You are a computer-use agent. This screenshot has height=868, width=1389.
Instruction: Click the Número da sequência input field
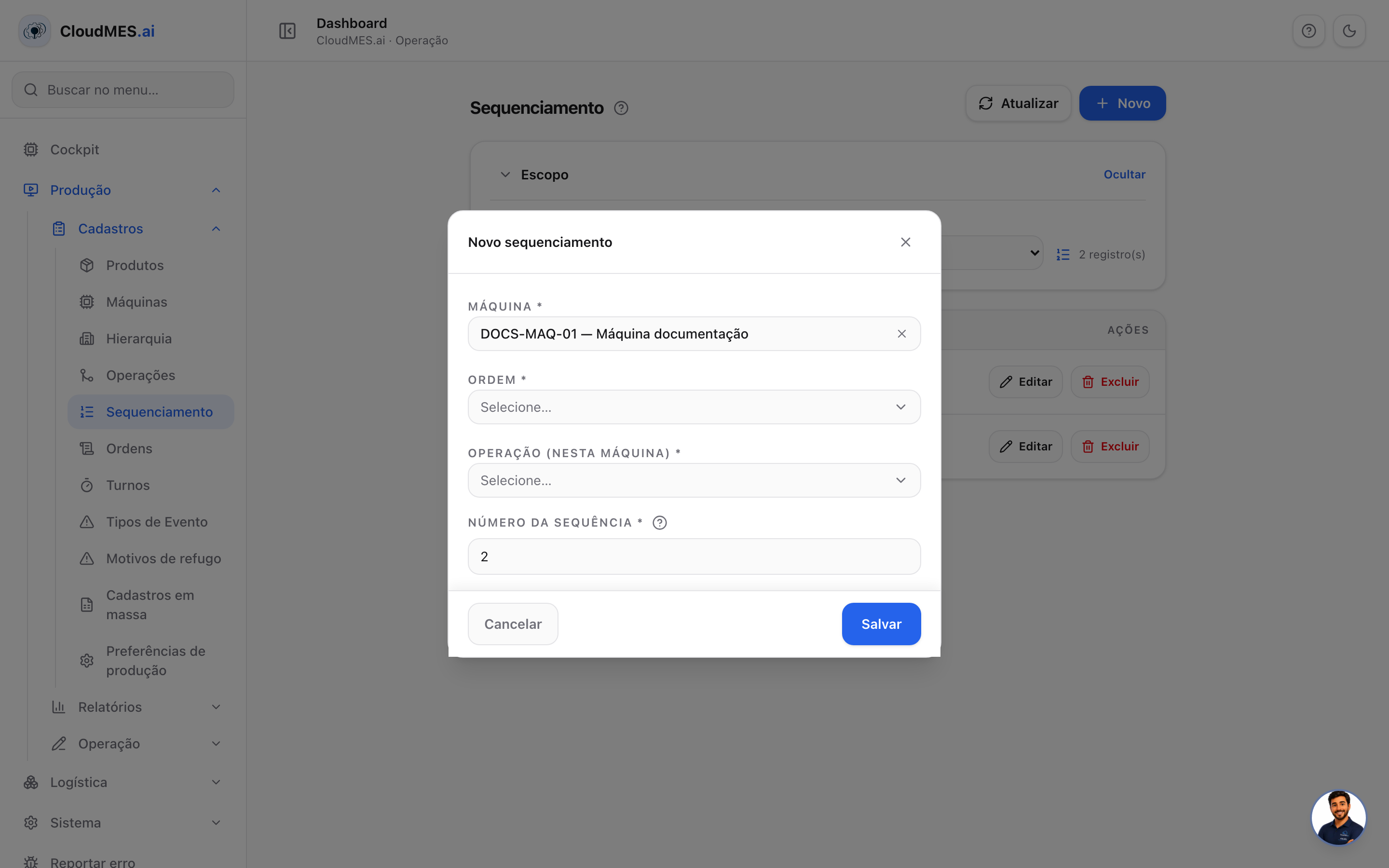pos(694,556)
